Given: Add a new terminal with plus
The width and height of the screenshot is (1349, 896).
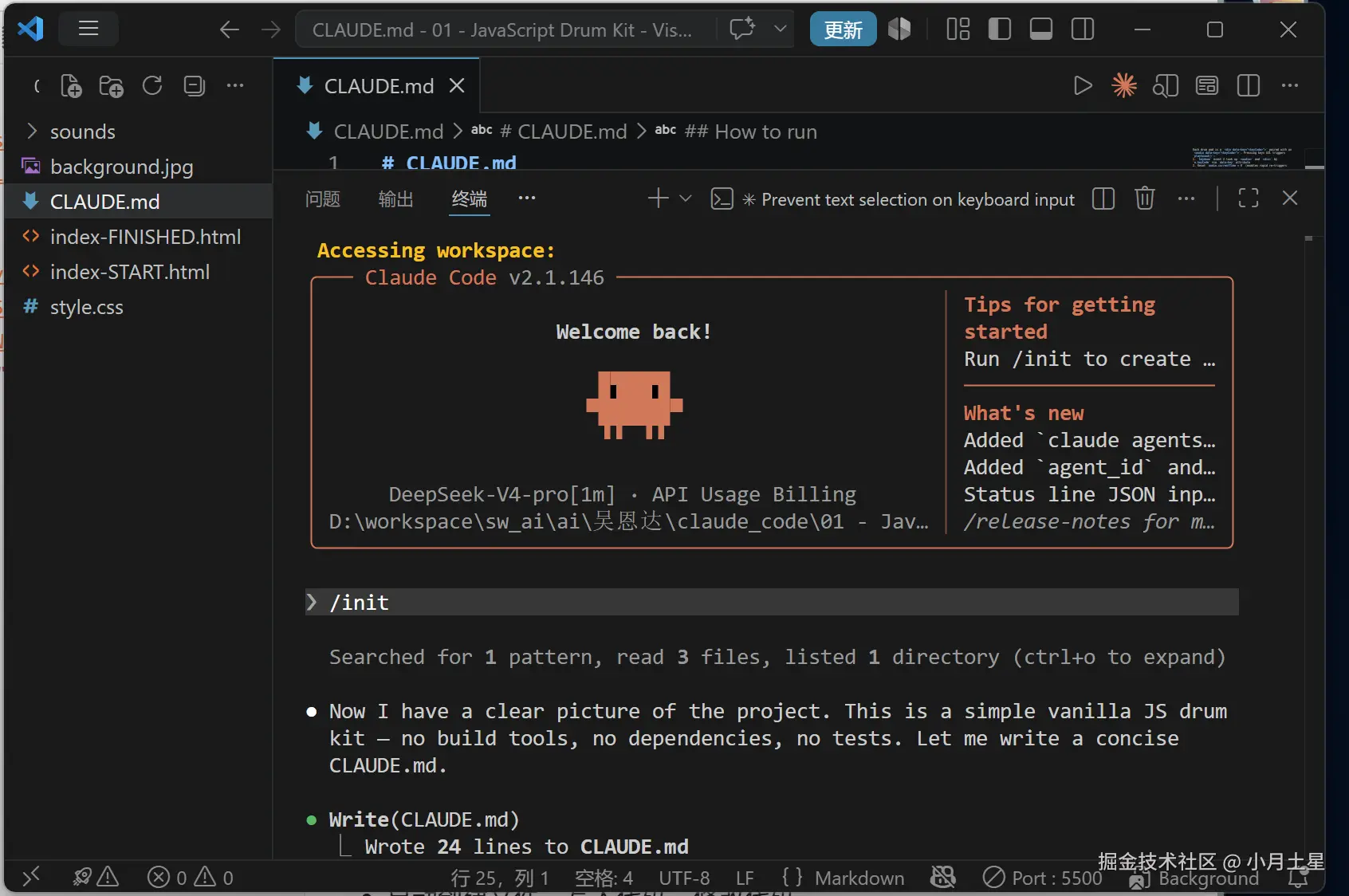Looking at the screenshot, I should [658, 198].
